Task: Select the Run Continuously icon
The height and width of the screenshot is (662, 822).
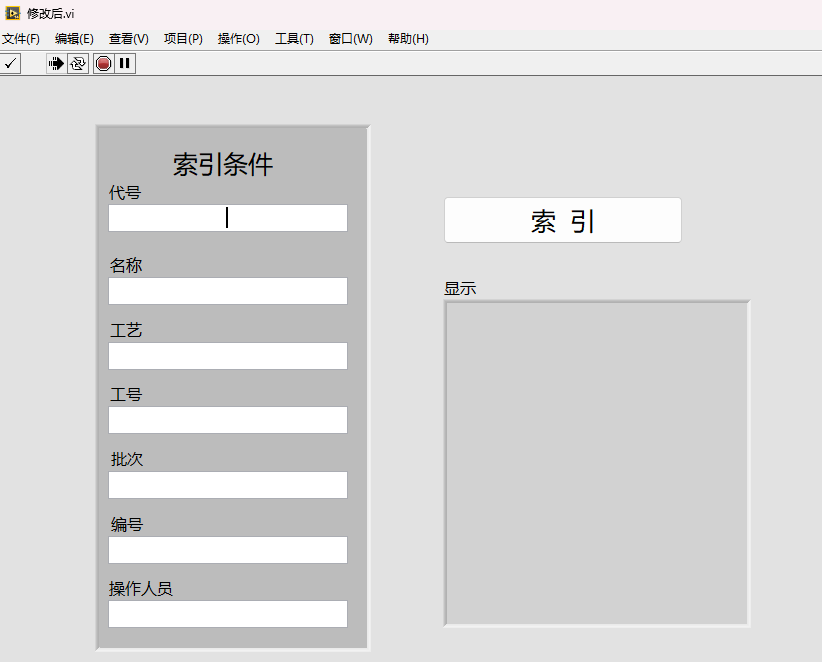Action: [77, 63]
